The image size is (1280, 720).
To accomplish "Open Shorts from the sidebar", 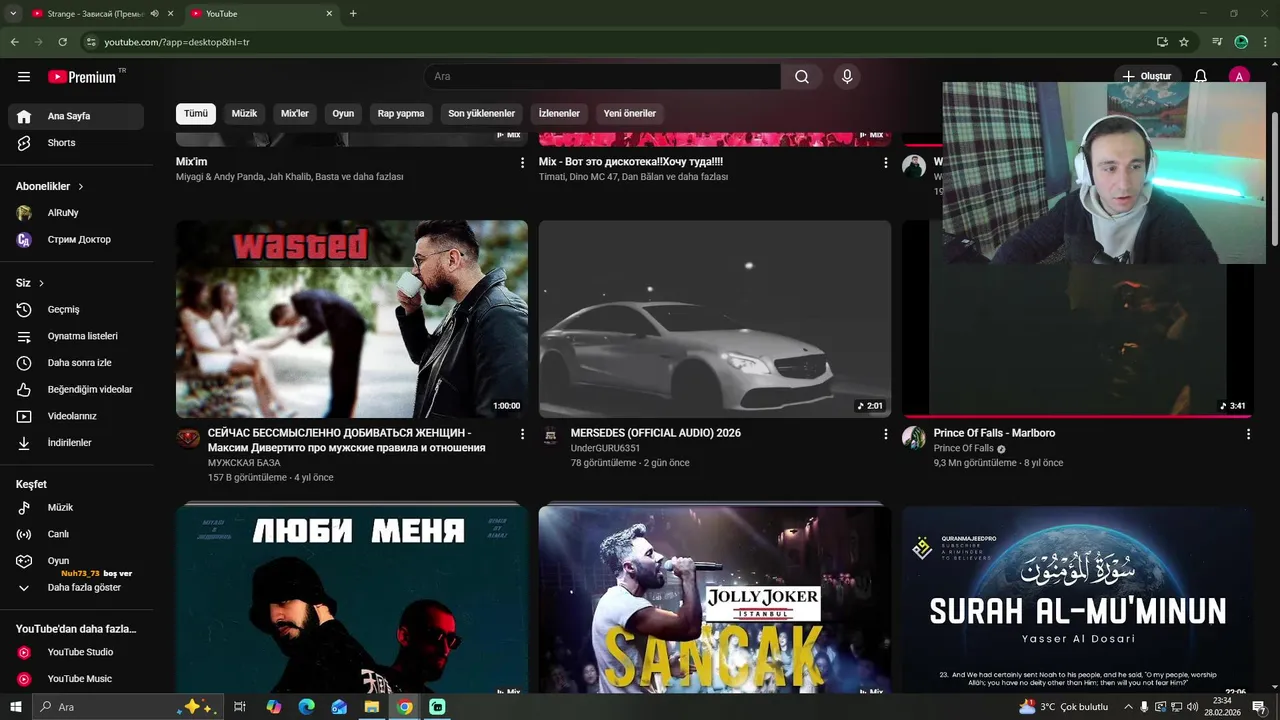I will 76,143.
